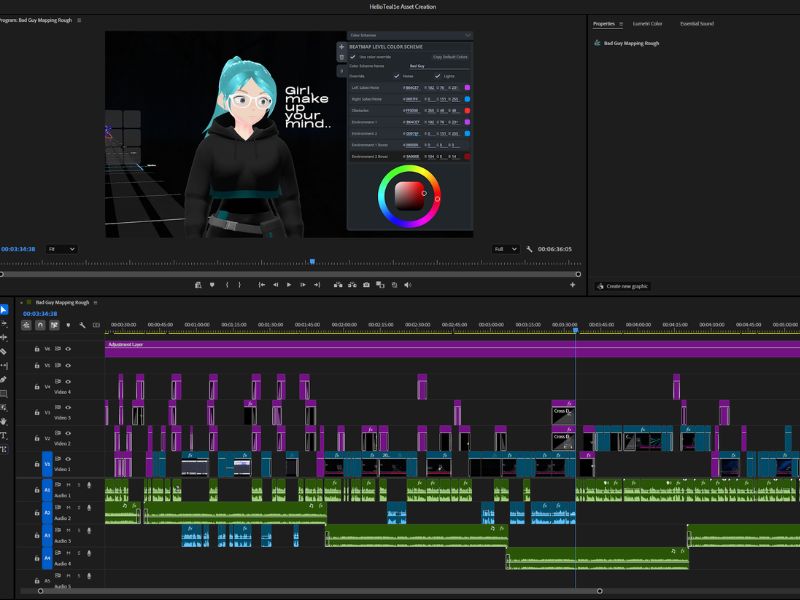
Task: Click Create new graphic button
Action: pyautogui.click(x=622, y=286)
